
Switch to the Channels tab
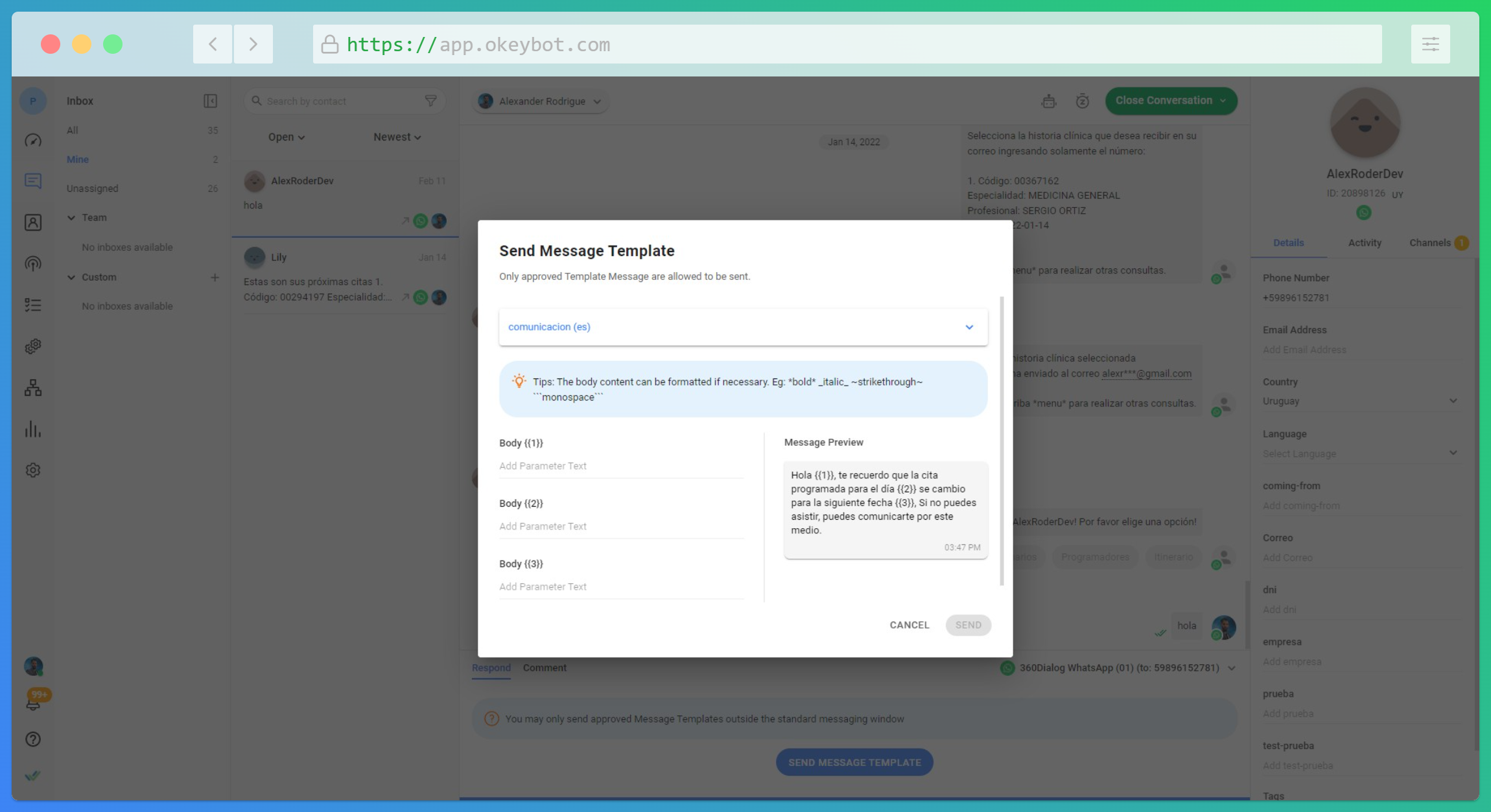coord(1438,243)
